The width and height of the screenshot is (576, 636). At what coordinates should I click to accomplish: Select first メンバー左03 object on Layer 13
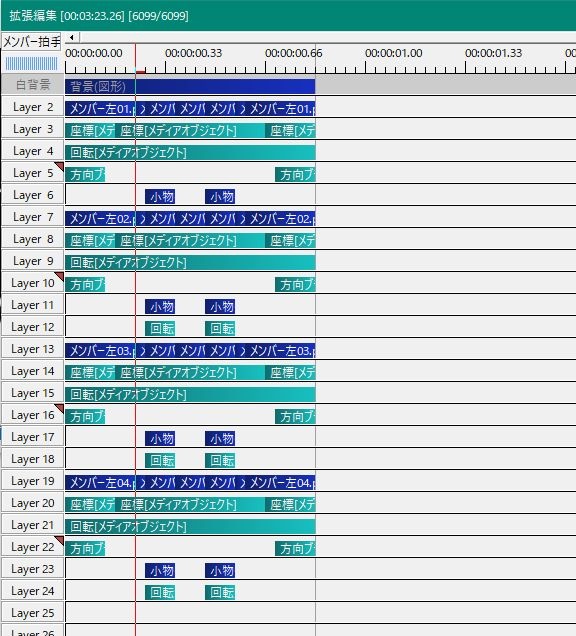[100, 350]
